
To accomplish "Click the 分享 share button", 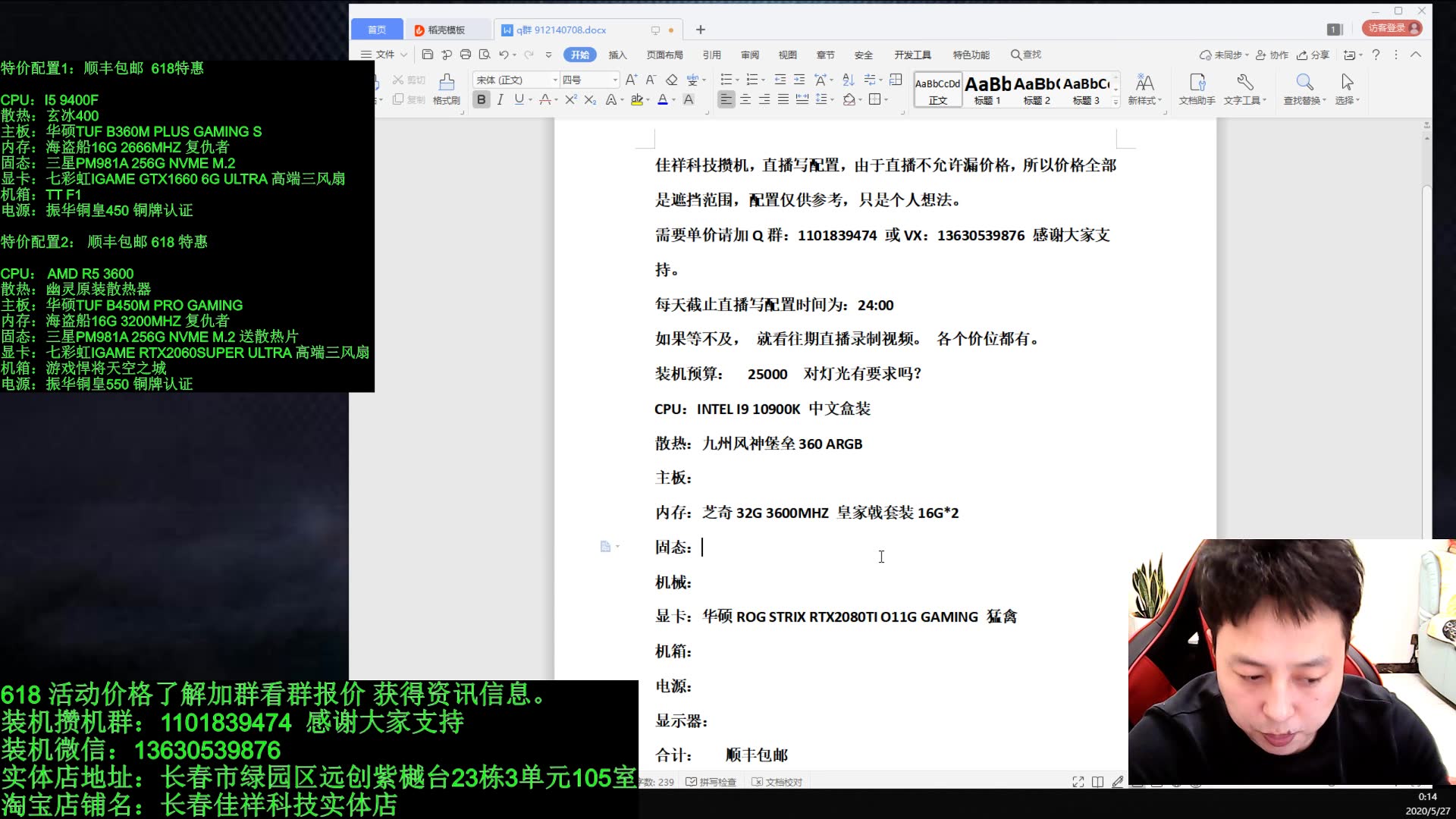I will point(1313,55).
